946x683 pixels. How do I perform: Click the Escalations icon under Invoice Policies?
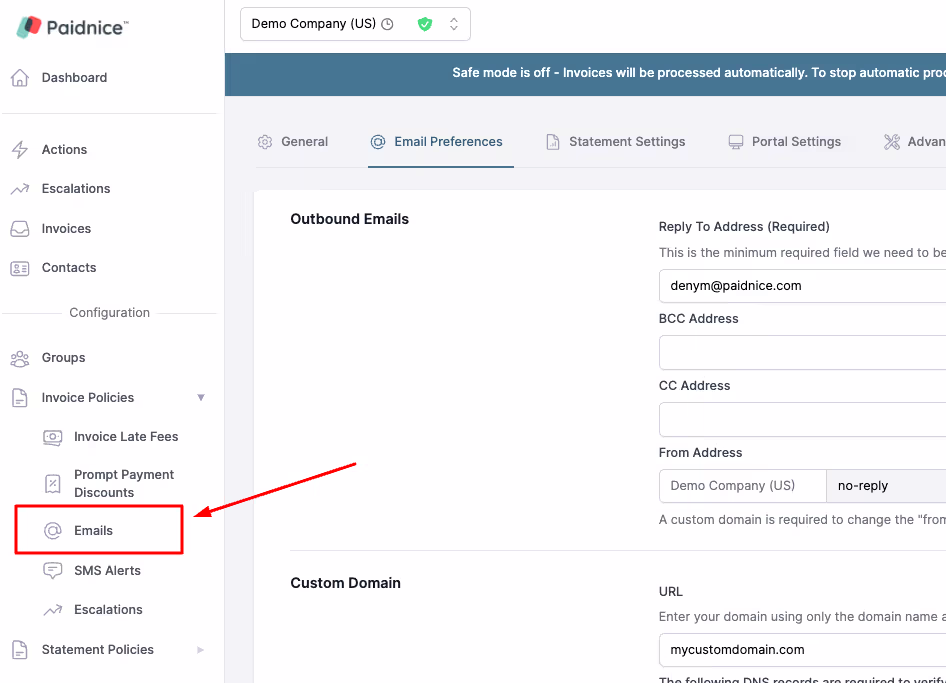[52, 610]
